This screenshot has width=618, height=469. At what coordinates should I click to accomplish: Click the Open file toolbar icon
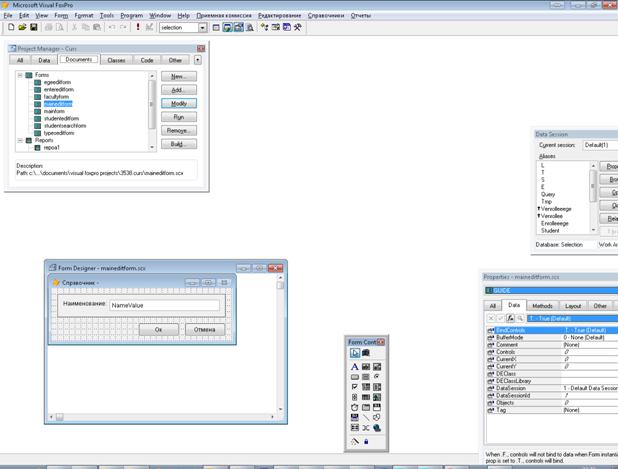point(22,27)
